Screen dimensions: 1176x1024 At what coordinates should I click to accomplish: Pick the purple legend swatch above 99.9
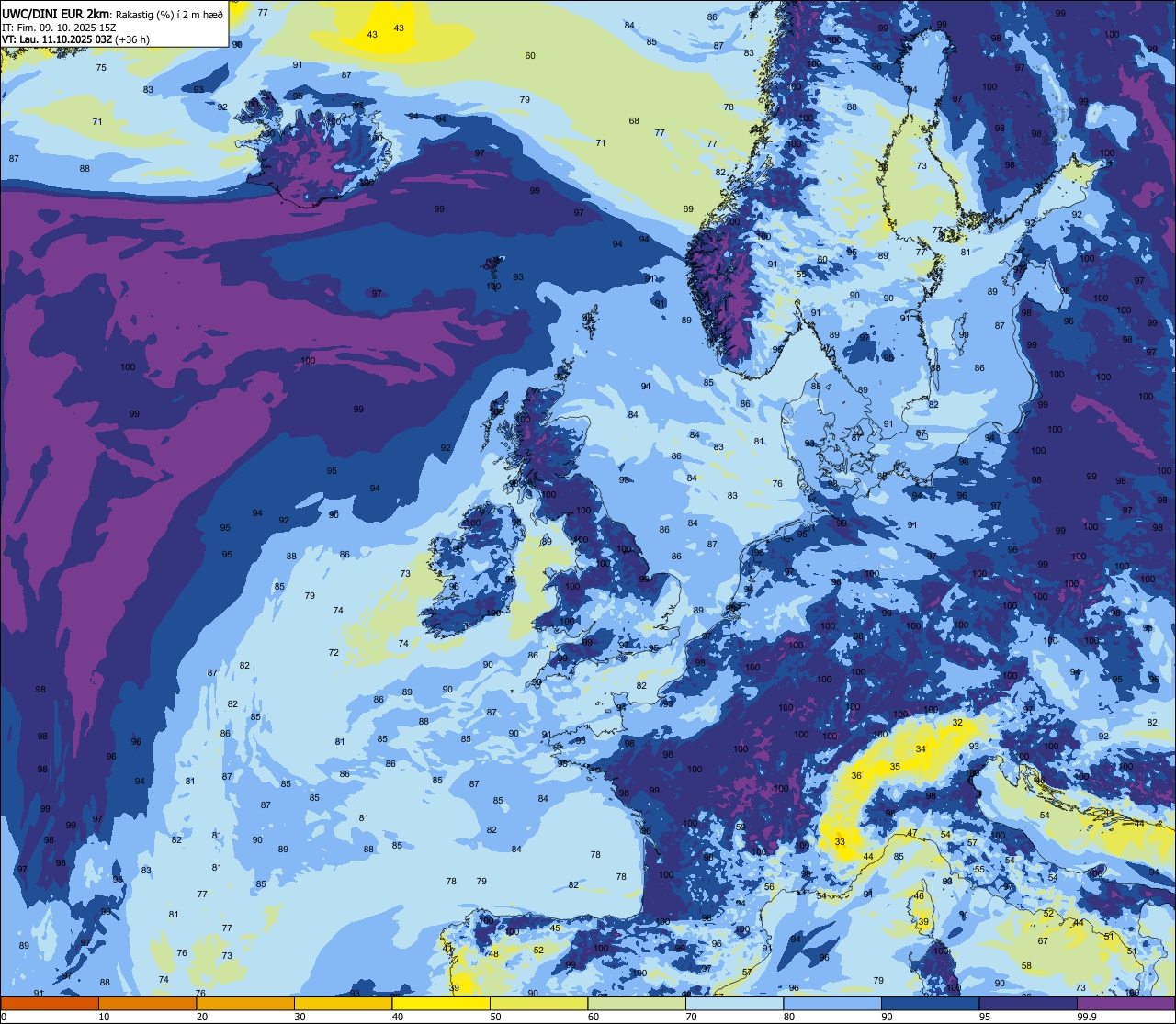click(x=1125, y=1003)
